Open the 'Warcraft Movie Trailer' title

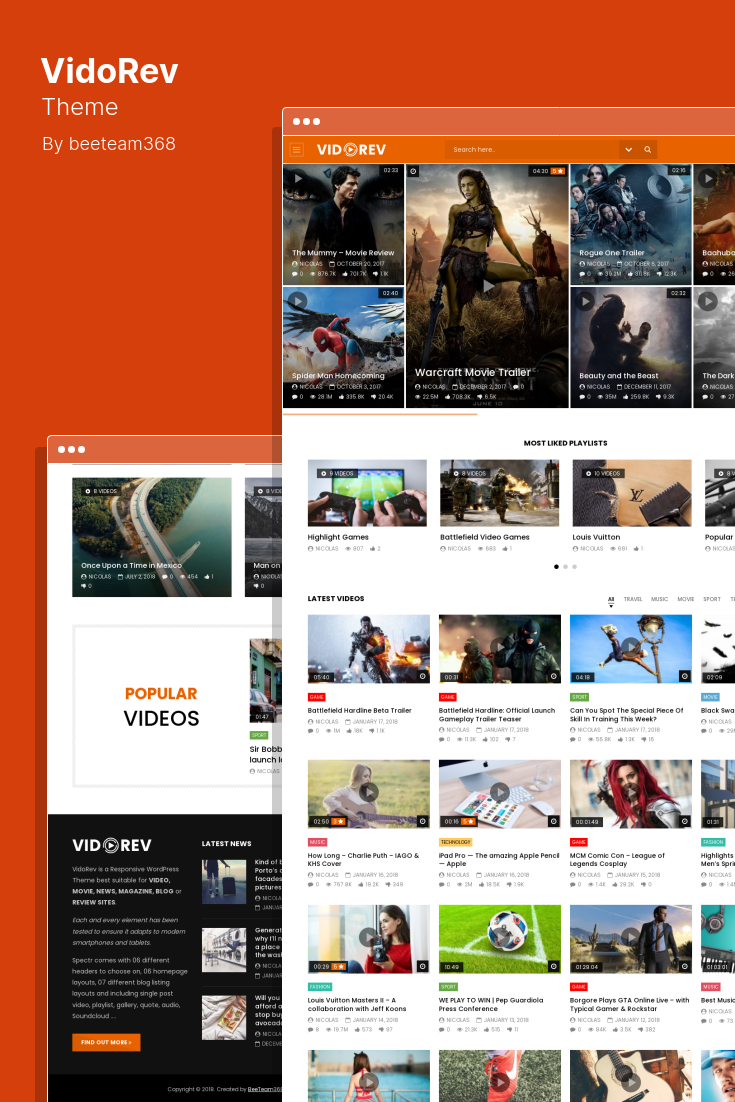[473, 372]
